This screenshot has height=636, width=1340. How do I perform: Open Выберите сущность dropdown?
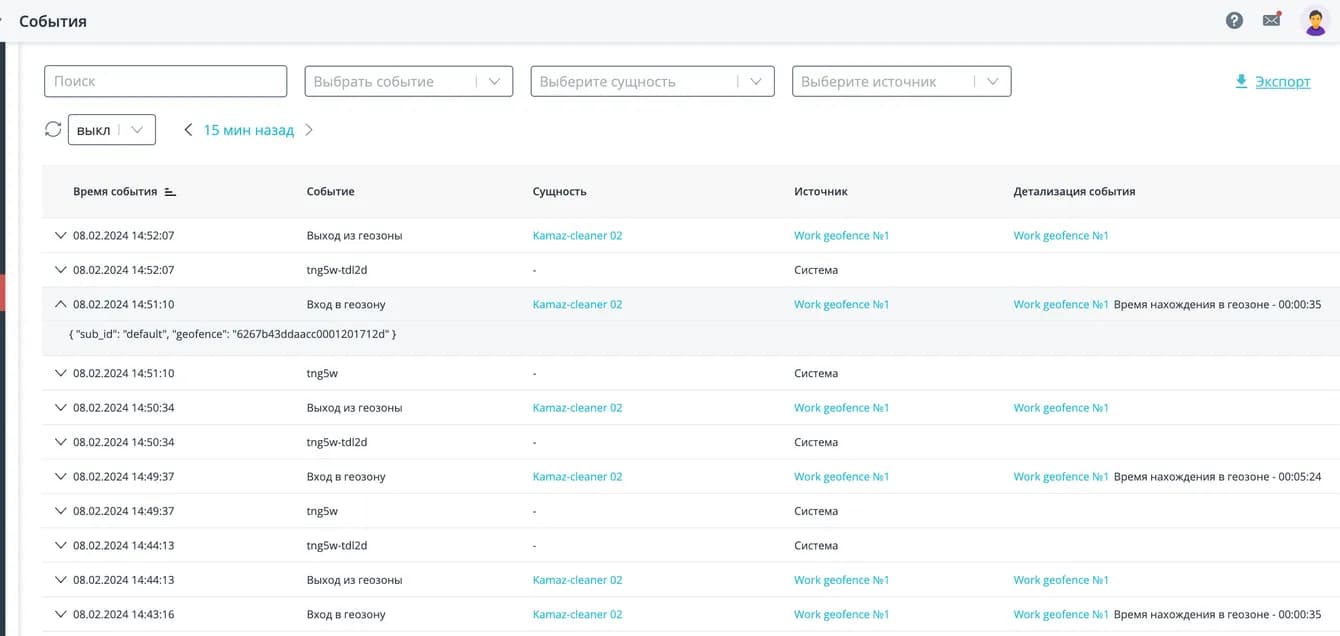[x=652, y=81]
